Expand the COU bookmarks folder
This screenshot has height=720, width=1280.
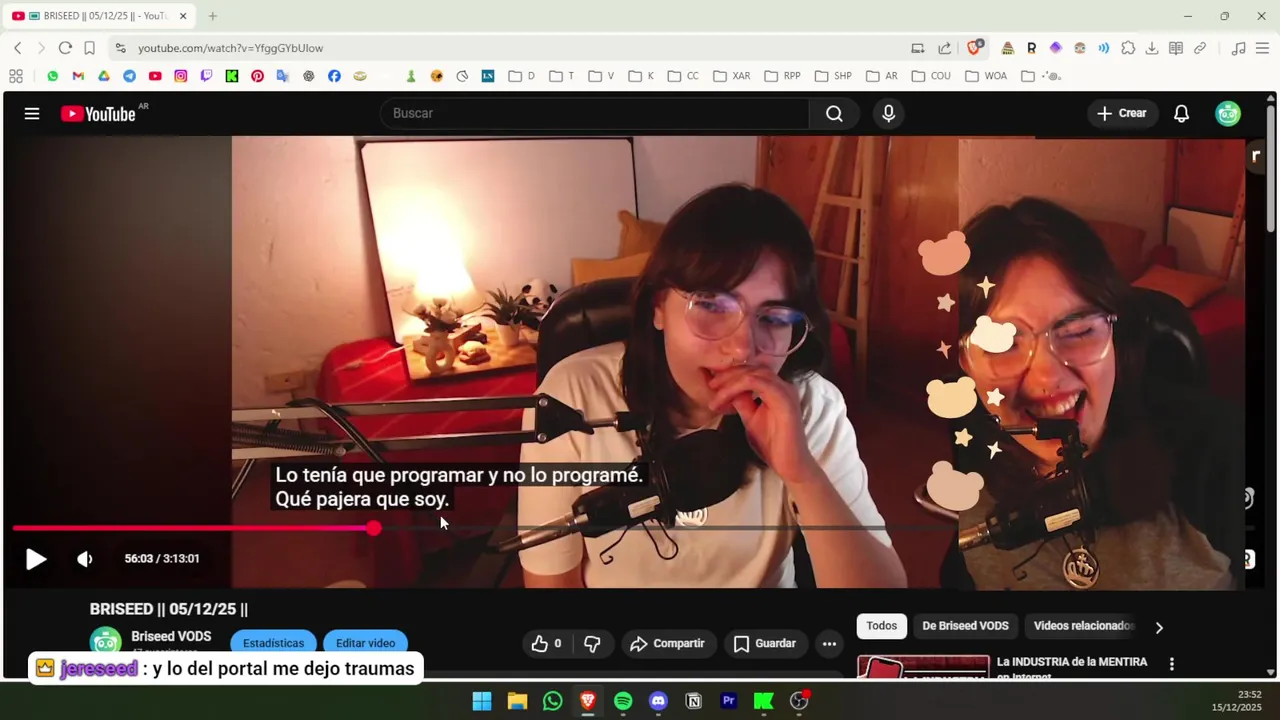(931, 76)
